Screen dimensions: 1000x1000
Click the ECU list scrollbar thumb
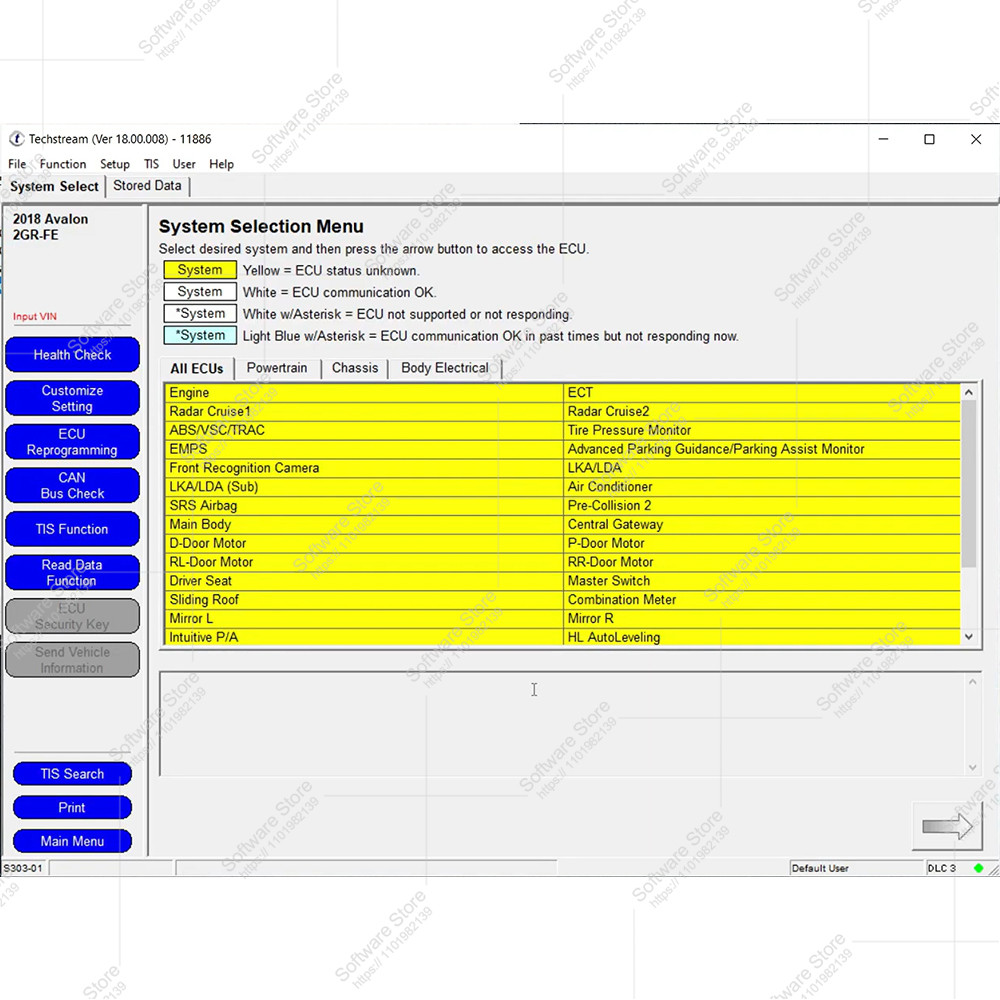pos(969,484)
